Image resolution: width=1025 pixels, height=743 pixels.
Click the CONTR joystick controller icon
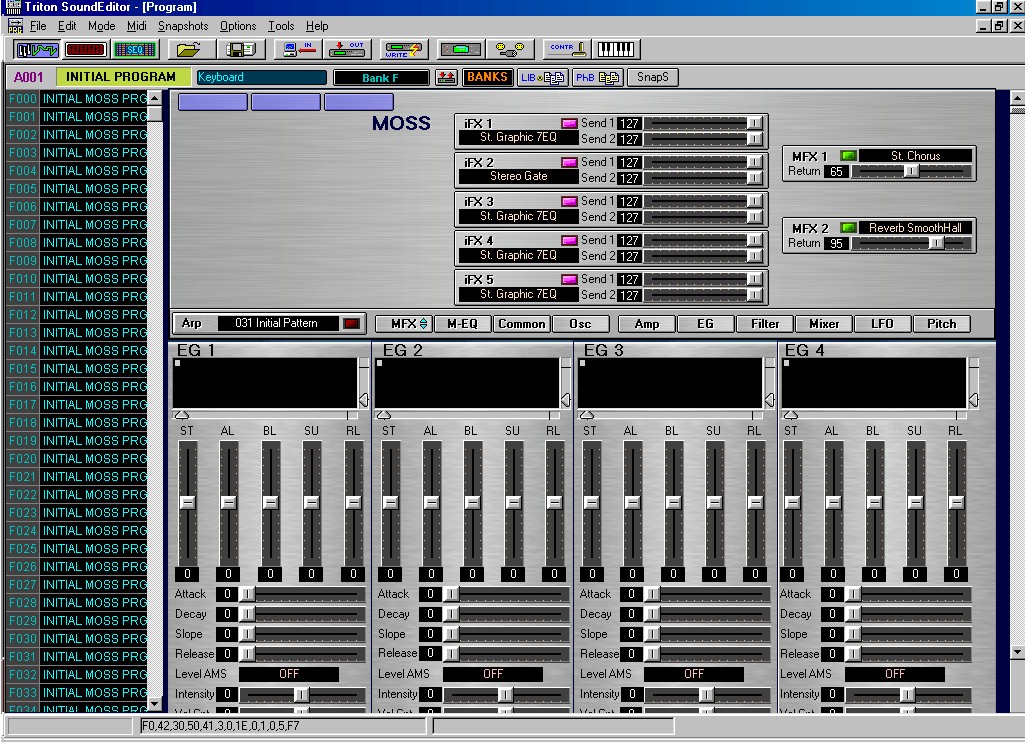pos(566,49)
